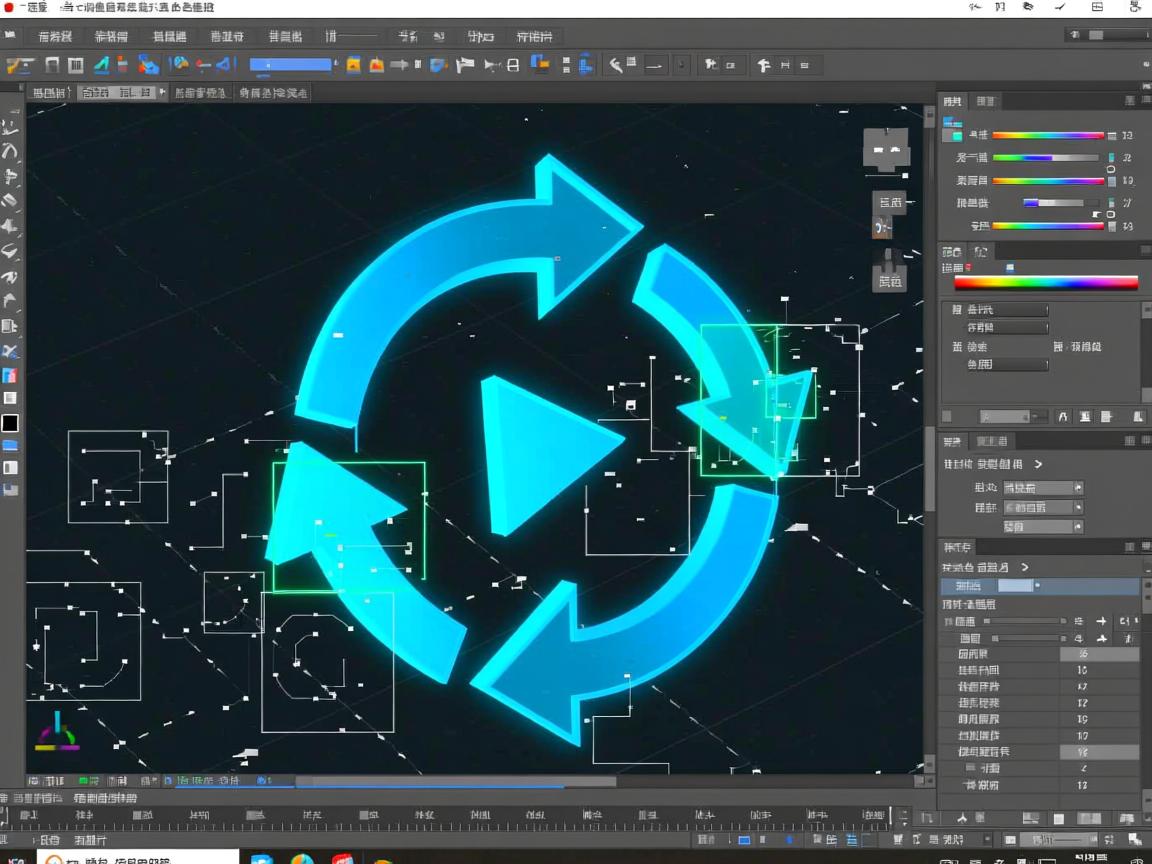This screenshot has width=1152, height=864.
Task: Open the second dropdown in middle properties panel
Action: click(x=1042, y=507)
